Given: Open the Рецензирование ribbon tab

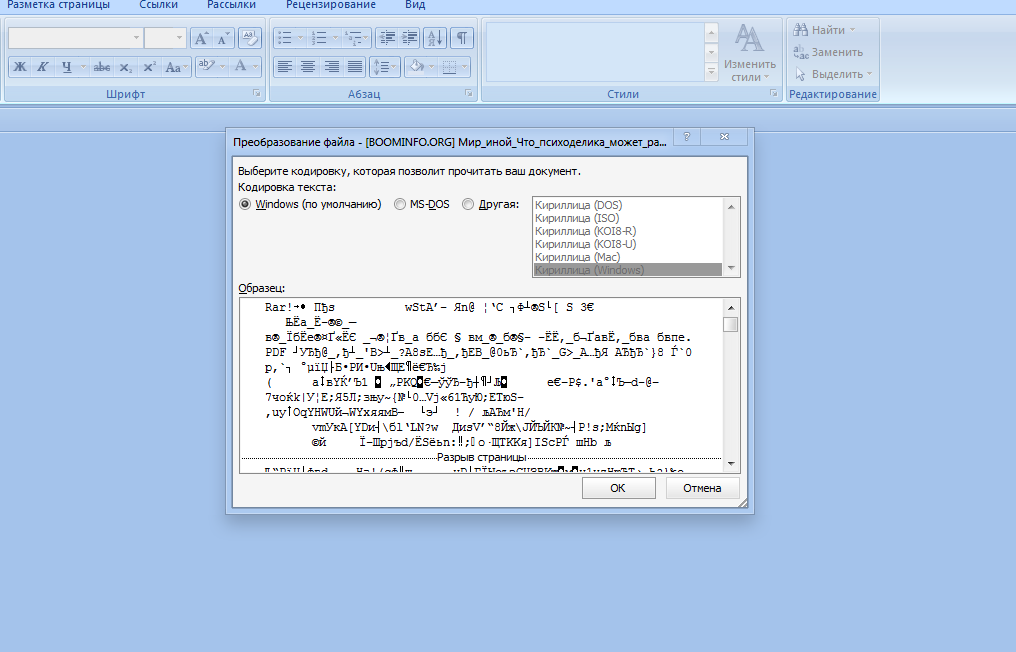Looking at the screenshot, I should click(330, 5).
